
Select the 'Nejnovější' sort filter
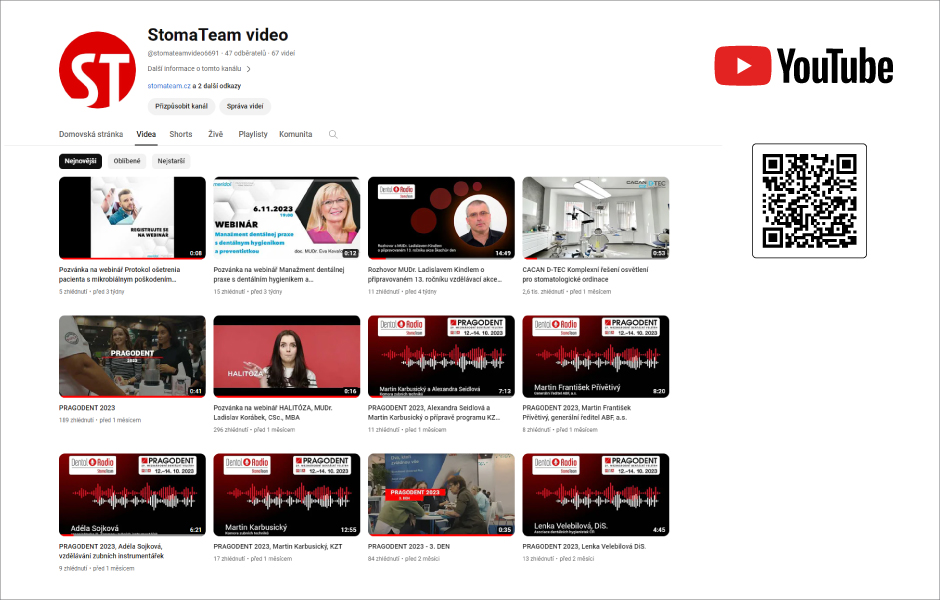tap(80, 161)
